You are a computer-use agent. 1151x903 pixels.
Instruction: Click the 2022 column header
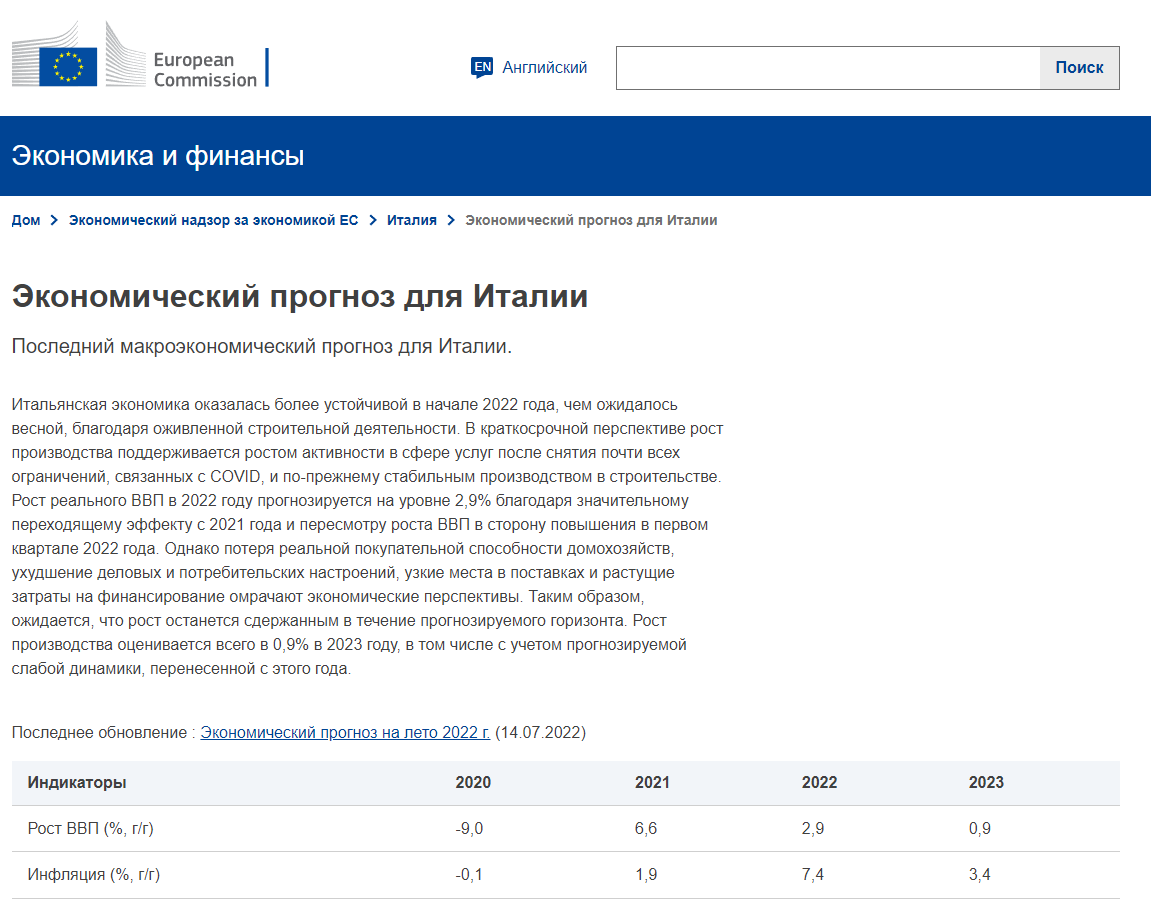coord(819,783)
